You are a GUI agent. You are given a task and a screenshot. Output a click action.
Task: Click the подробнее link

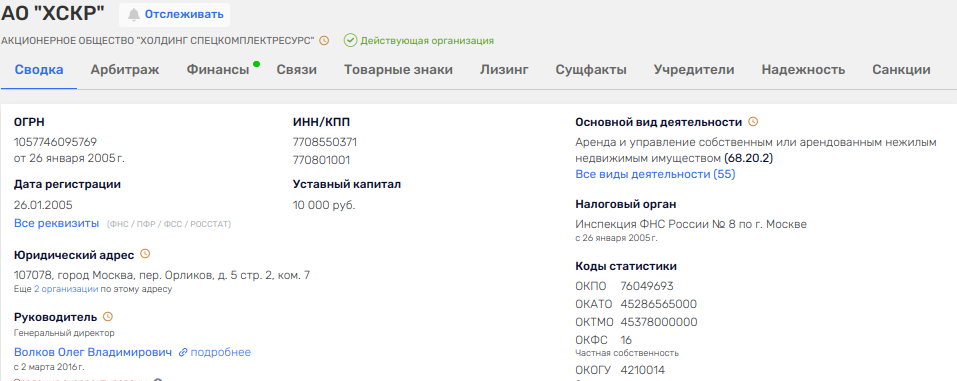tap(220, 352)
